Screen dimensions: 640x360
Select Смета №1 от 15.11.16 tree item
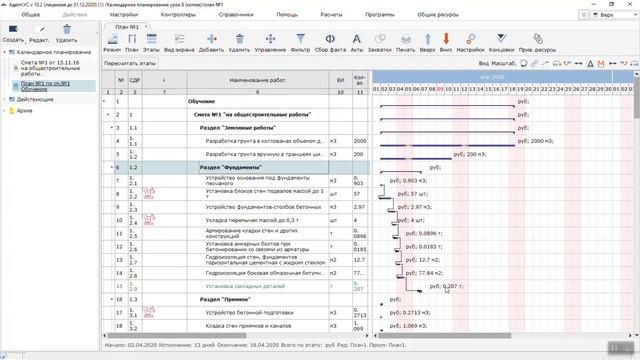50,68
